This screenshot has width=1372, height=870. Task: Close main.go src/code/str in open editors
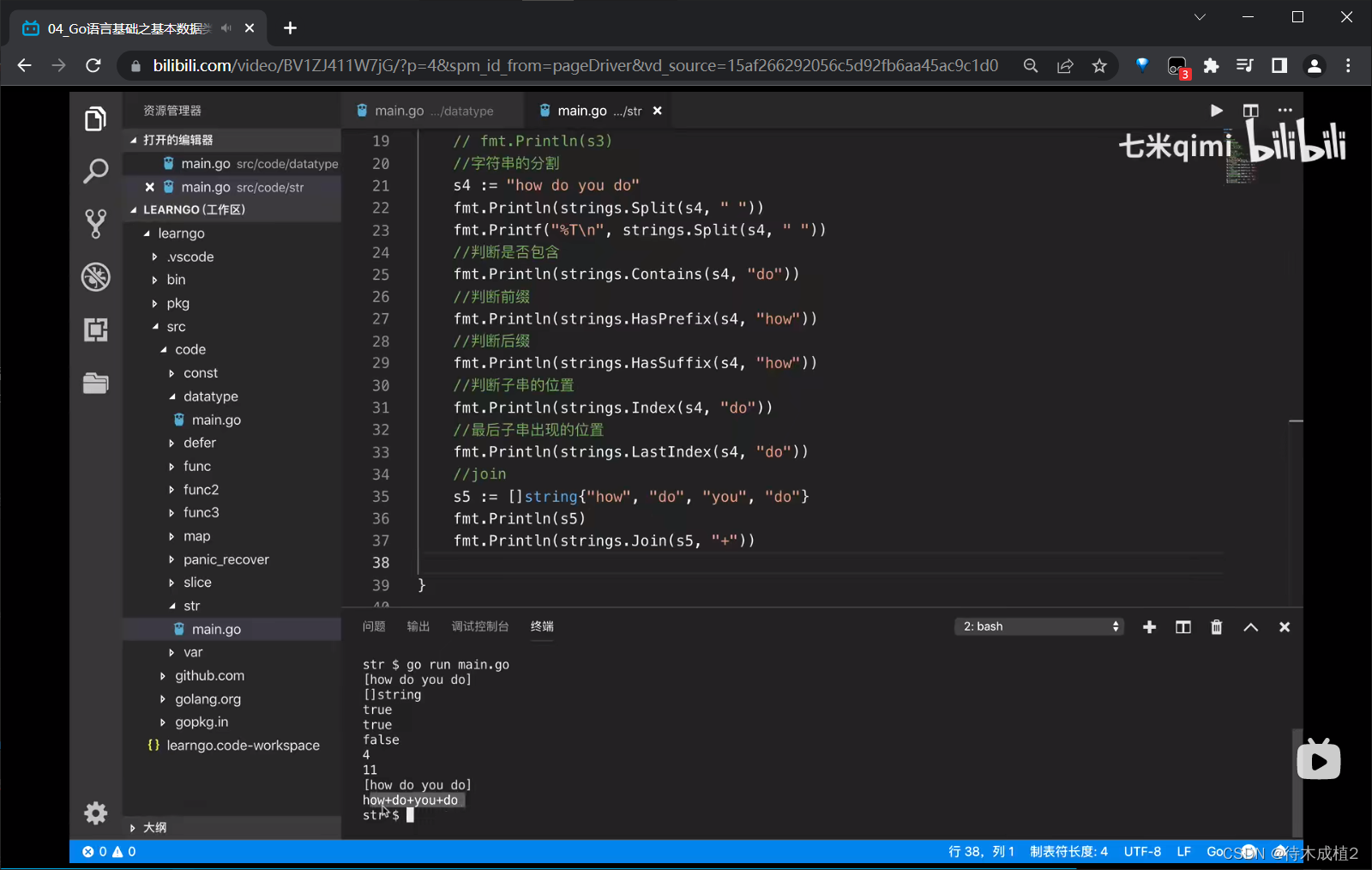tap(150, 187)
